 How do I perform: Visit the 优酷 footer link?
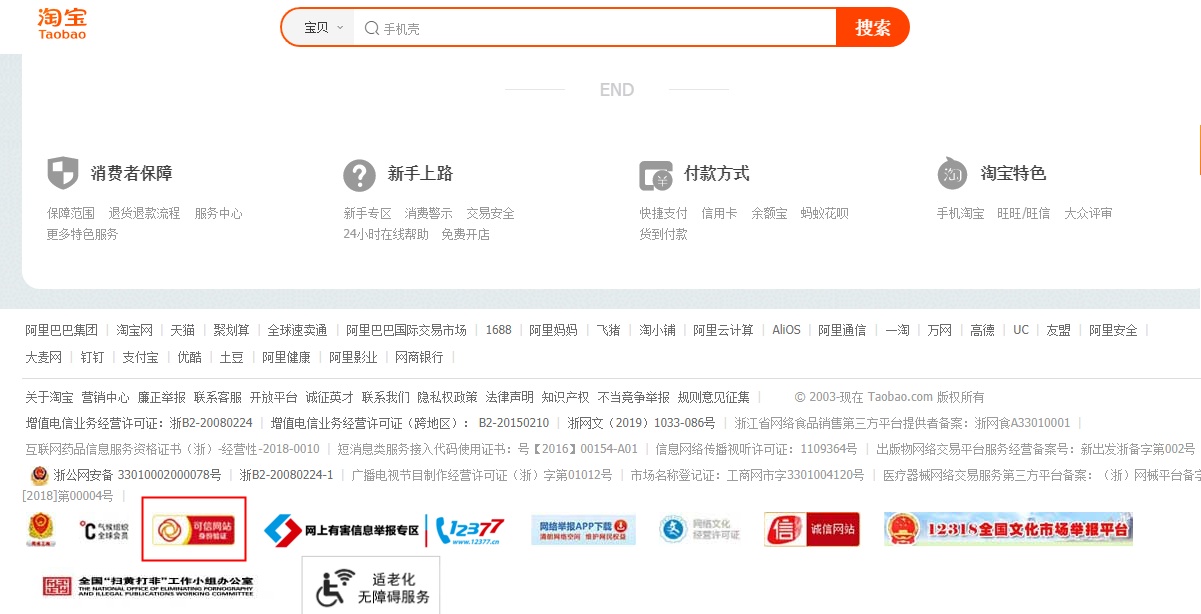189,357
